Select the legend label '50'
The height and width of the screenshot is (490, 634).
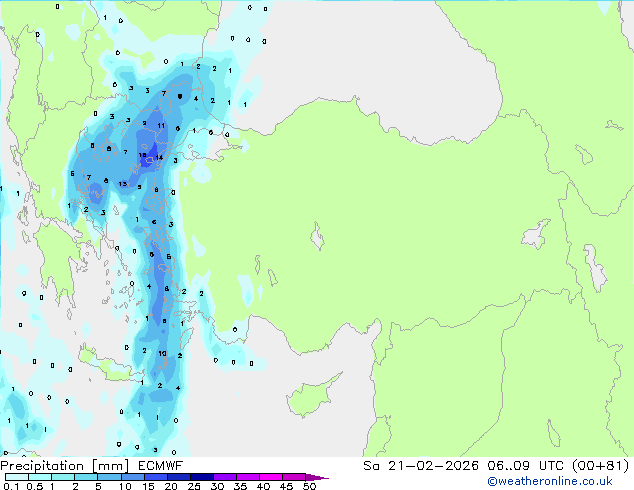tap(309, 486)
